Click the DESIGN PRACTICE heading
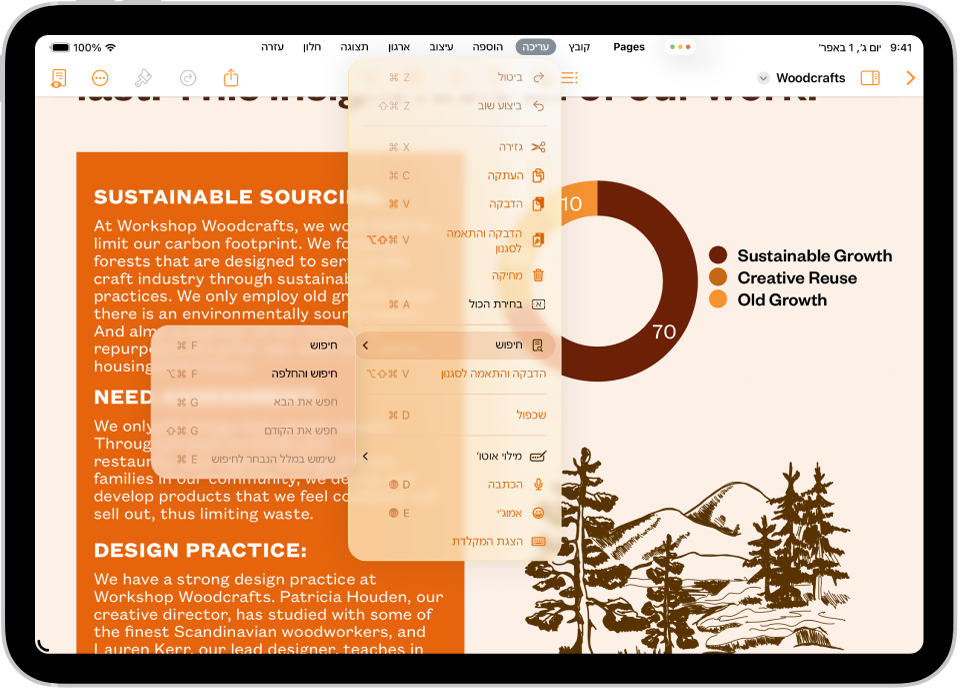960x689 pixels. coord(200,550)
